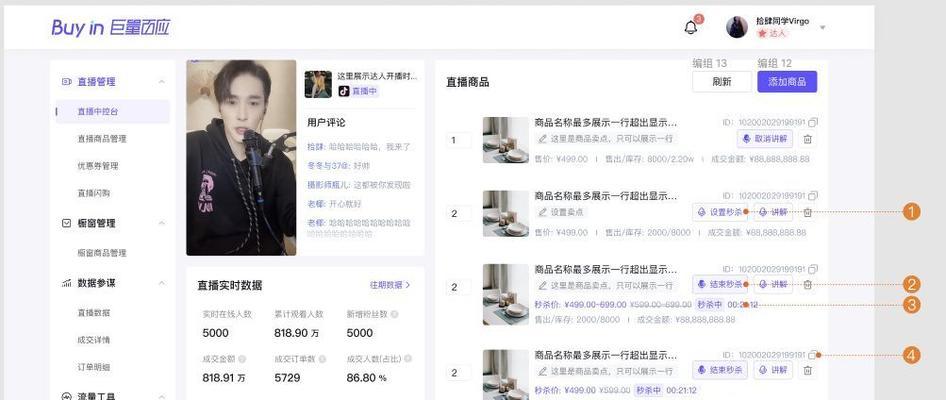
Task: Click the user avatar of 拾肆同学Virgo
Action: pos(737,27)
